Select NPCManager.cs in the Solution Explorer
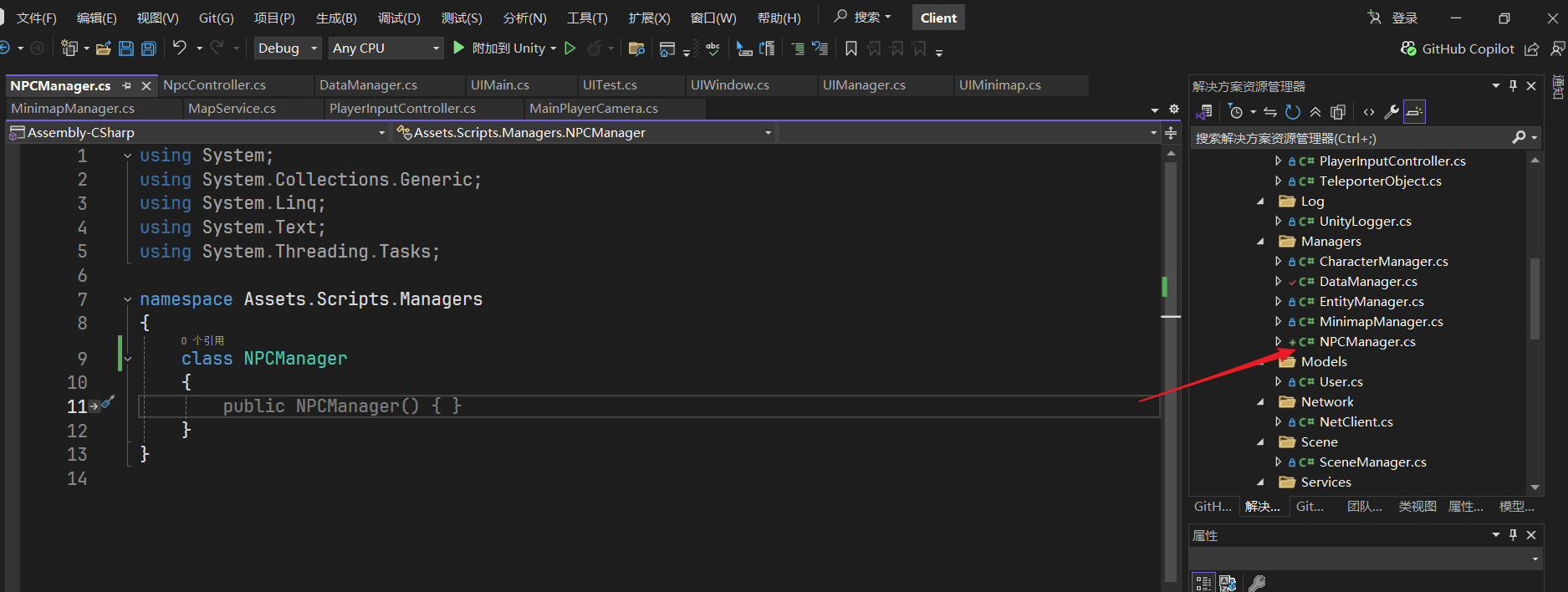Viewport: 1568px width, 592px height. pos(1366,342)
